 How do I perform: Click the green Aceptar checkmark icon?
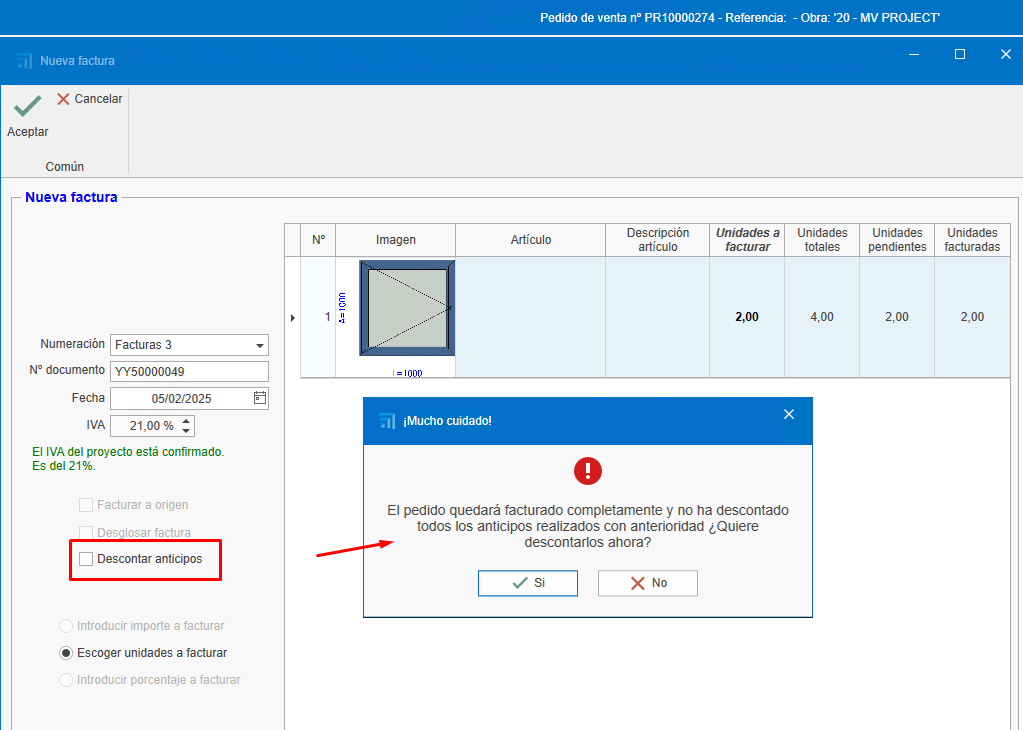(27, 106)
